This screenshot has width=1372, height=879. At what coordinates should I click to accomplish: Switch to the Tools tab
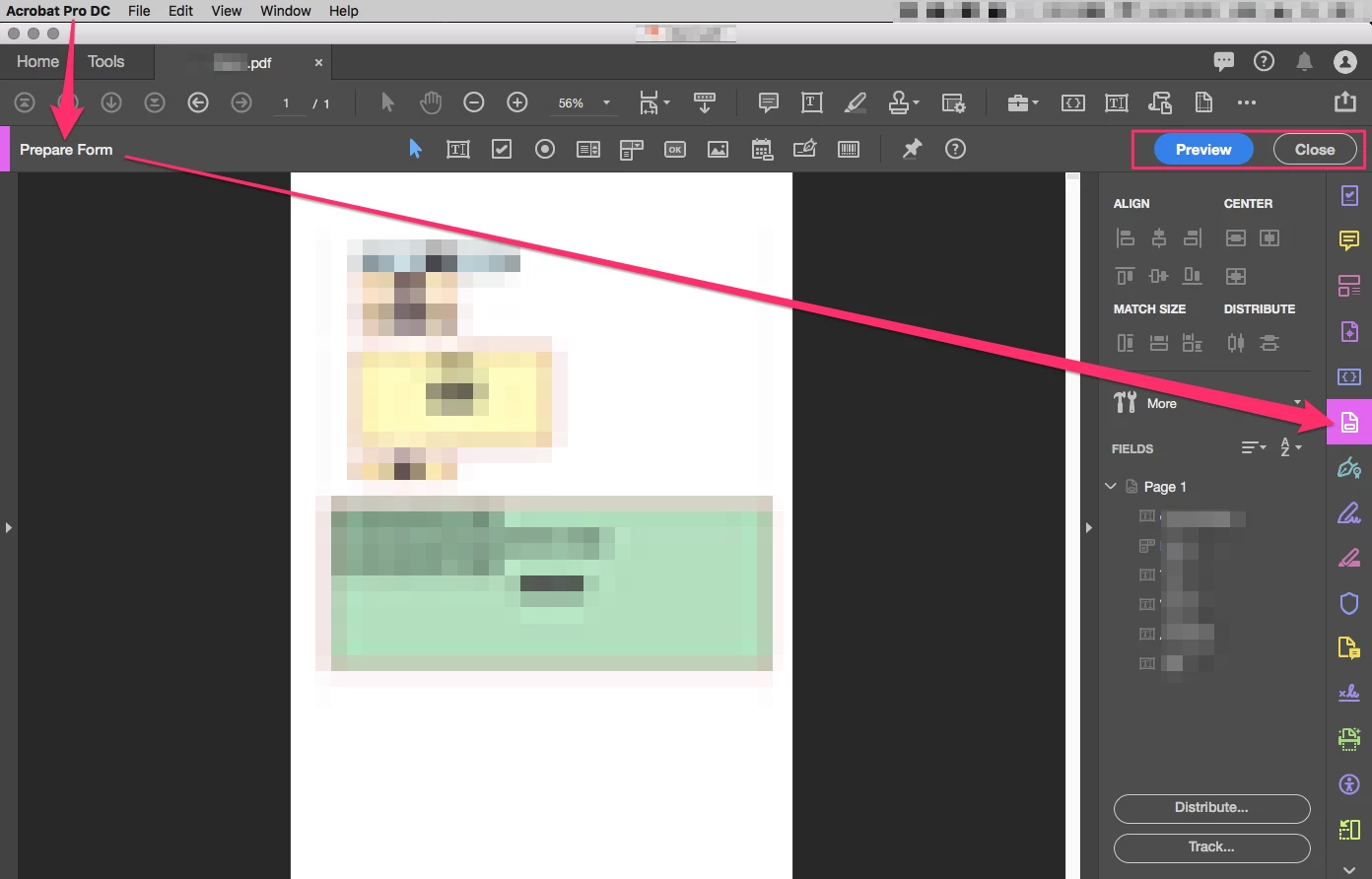pos(105,61)
